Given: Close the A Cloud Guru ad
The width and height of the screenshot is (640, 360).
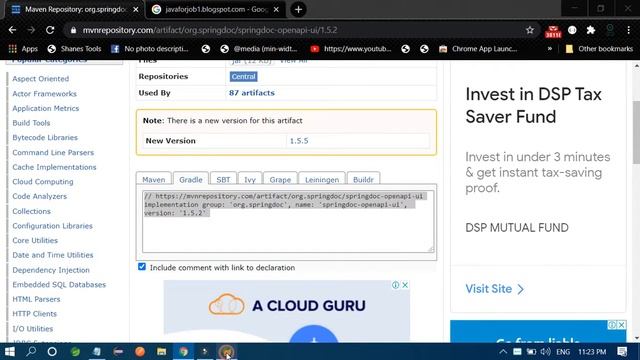Looking at the screenshot, I should coord(405,285).
